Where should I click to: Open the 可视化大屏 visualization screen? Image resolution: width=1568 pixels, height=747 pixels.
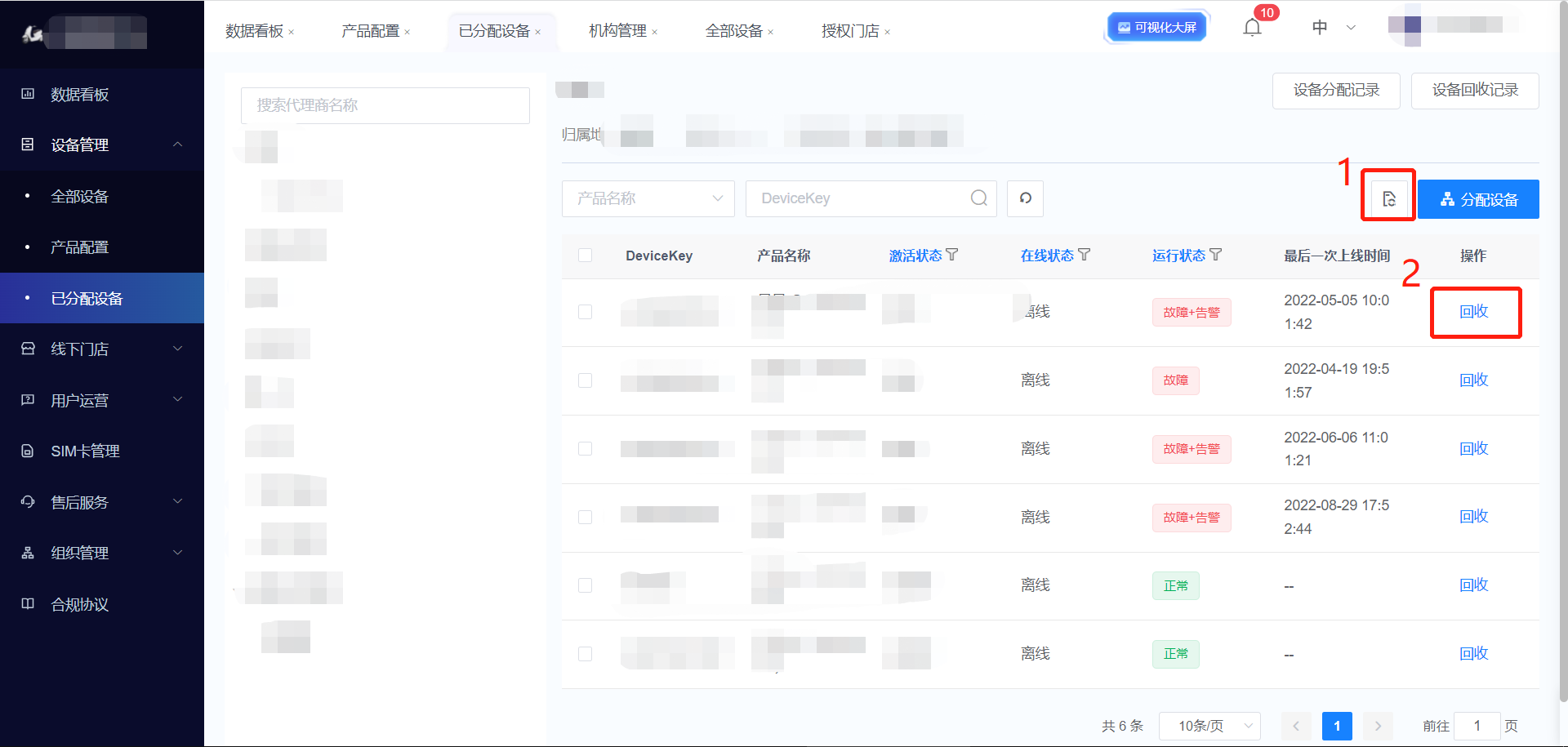(1156, 28)
